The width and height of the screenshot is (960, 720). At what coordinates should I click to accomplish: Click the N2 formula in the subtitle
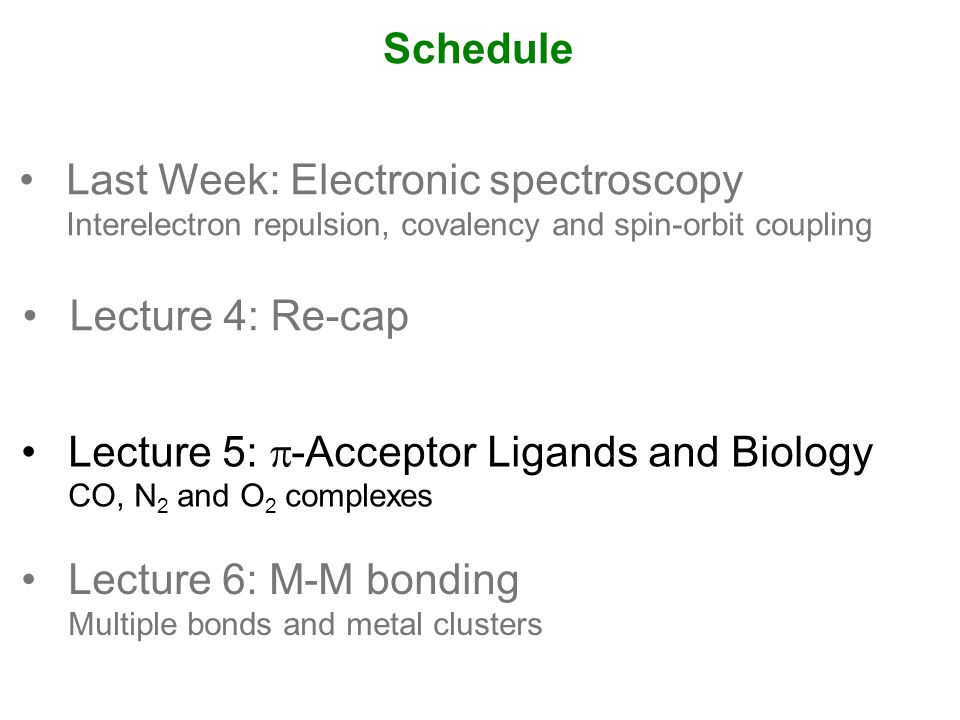151,497
